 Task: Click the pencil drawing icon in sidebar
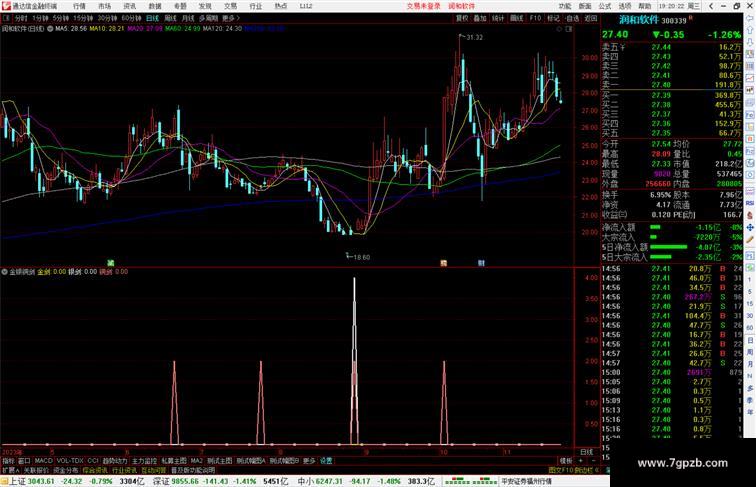(750, 240)
